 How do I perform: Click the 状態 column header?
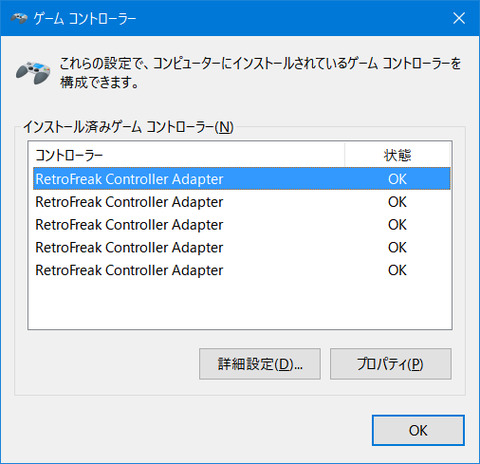397,155
